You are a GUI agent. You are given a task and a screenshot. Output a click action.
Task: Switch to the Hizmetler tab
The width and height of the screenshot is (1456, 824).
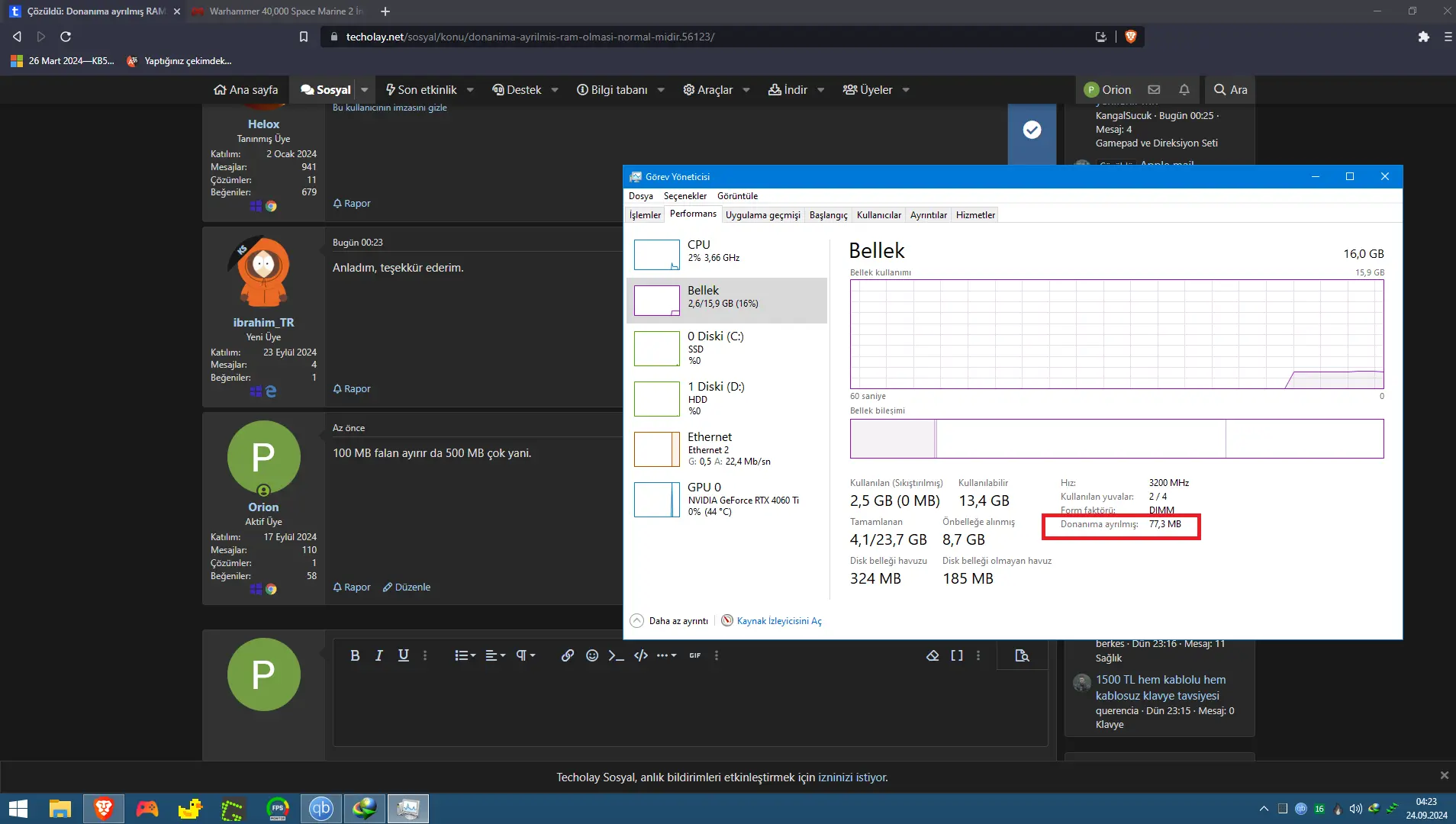975,215
